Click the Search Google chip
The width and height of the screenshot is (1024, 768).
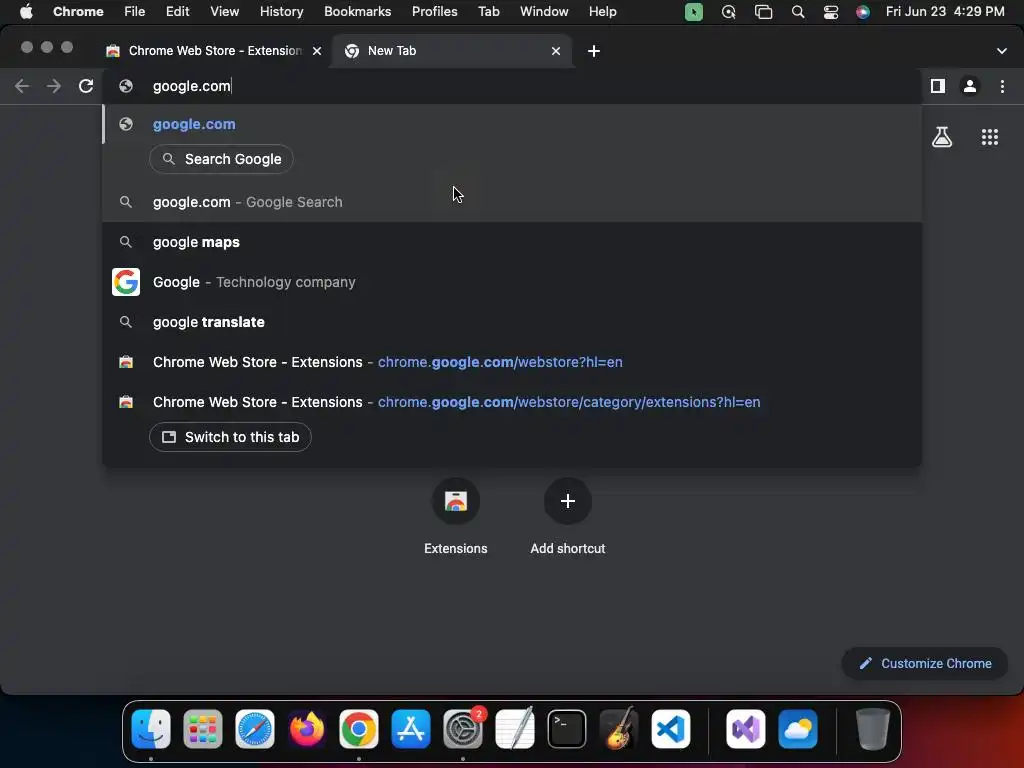pyautogui.click(x=221, y=159)
